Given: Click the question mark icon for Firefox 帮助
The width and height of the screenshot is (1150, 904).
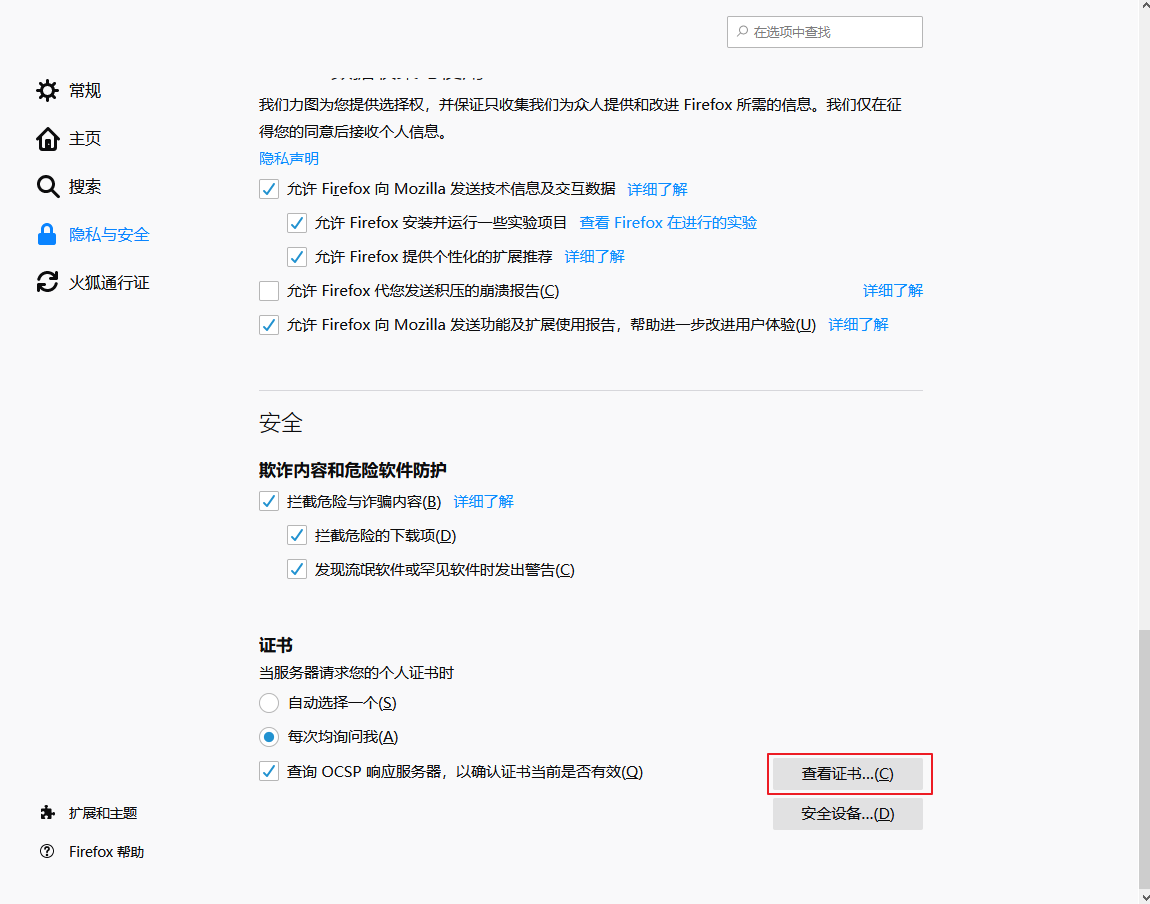Looking at the screenshot, I should click(x=47, y=851).
